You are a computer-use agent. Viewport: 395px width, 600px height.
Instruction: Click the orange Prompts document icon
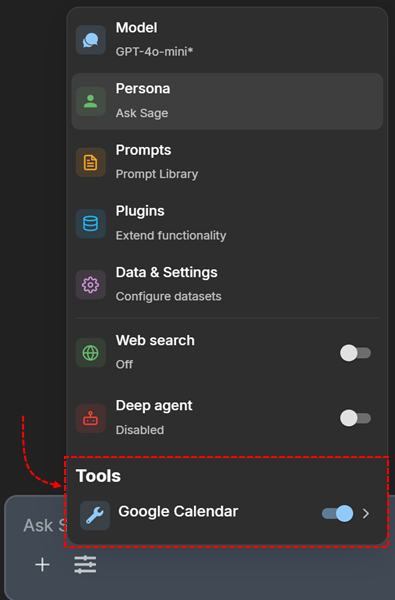point(91,162)
